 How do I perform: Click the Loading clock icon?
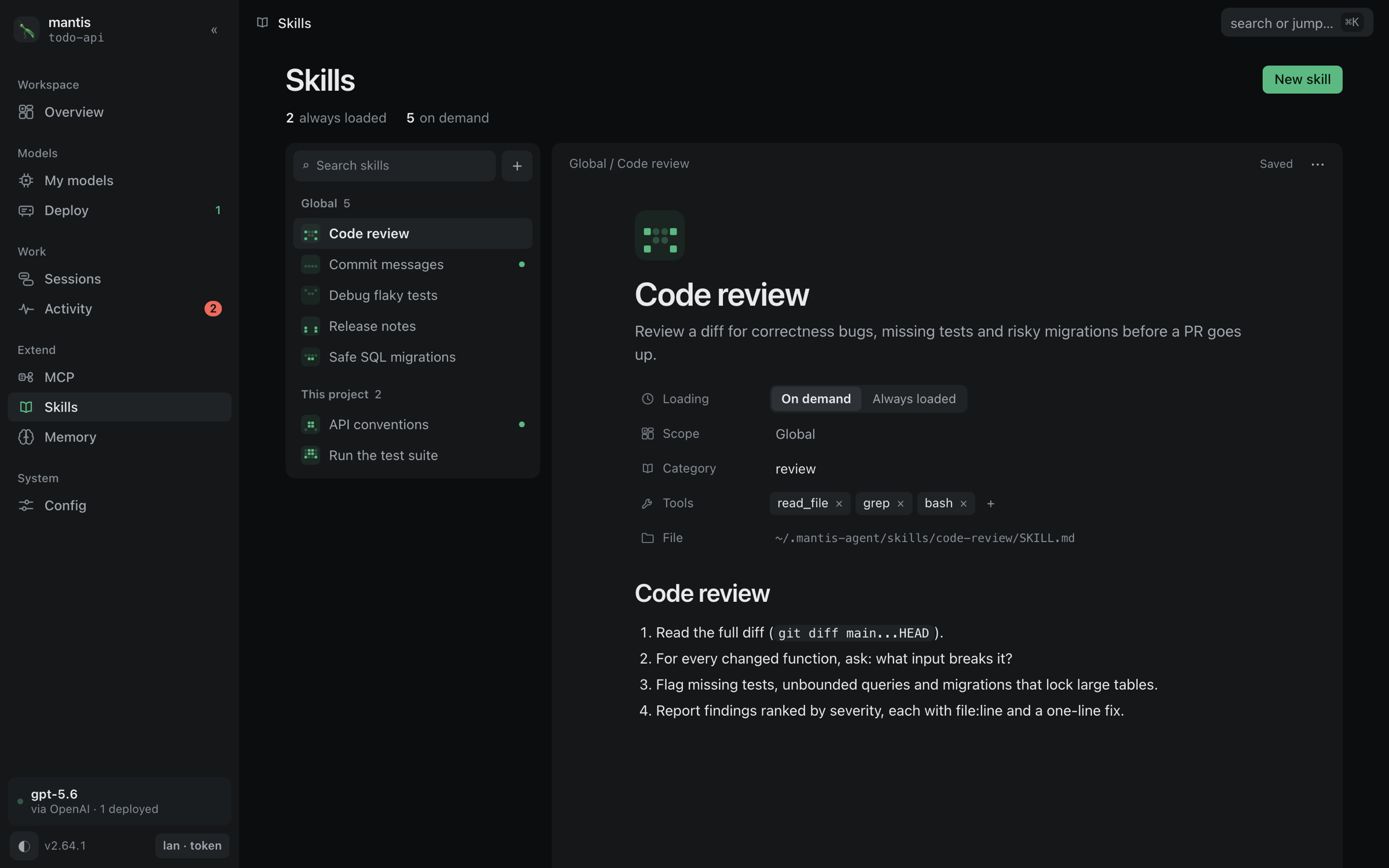[x=647, y=399]
